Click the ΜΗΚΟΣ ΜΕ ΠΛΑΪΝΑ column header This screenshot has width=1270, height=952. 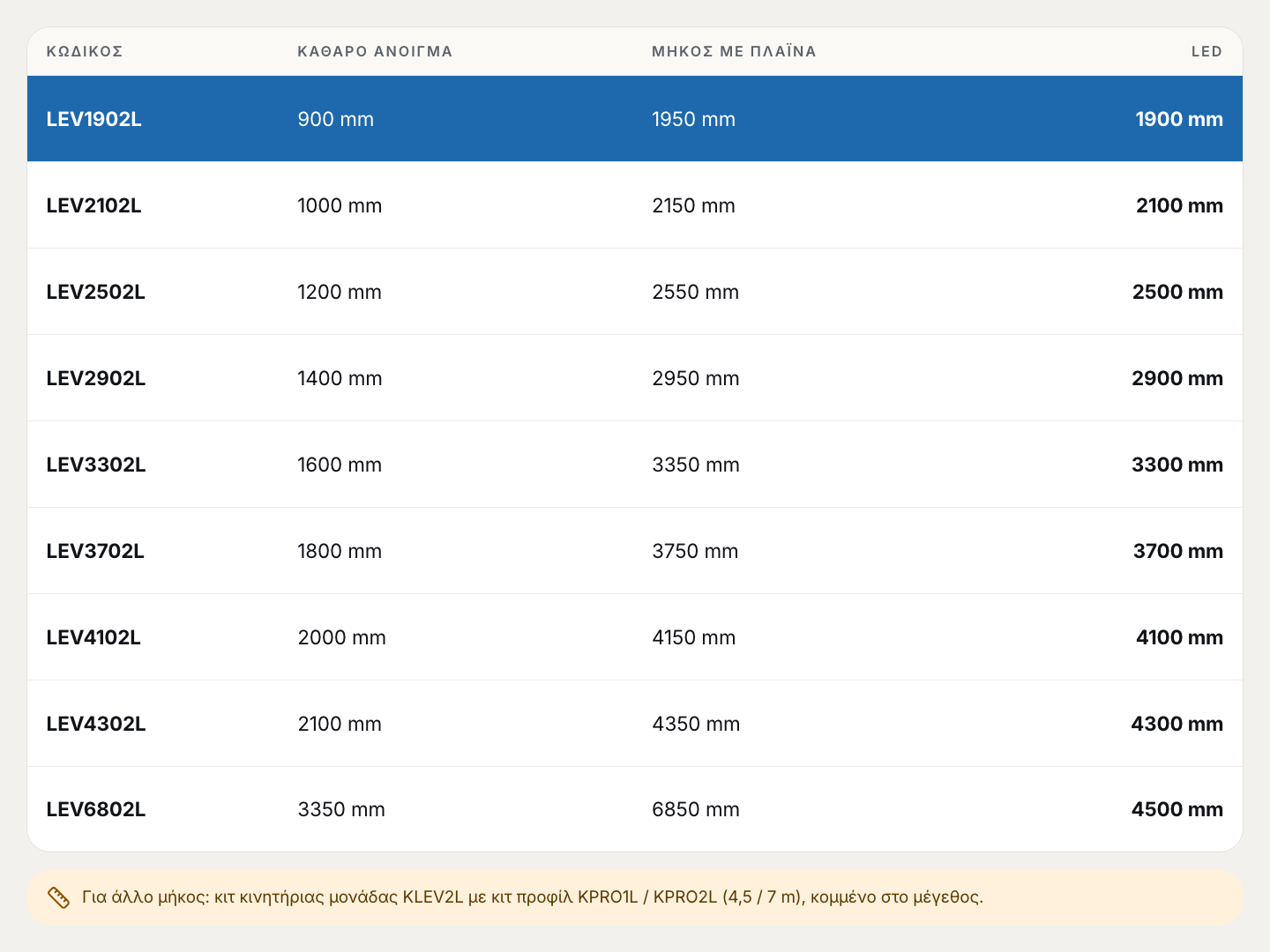[x=734, y=51]
